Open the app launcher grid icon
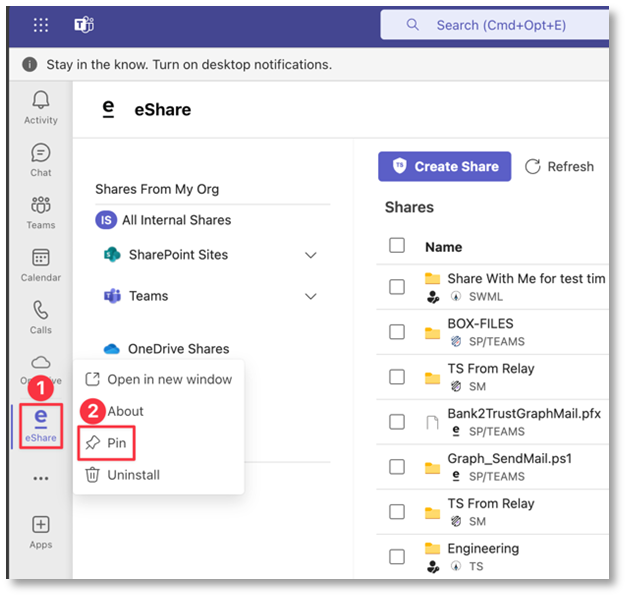 (41, 25)
